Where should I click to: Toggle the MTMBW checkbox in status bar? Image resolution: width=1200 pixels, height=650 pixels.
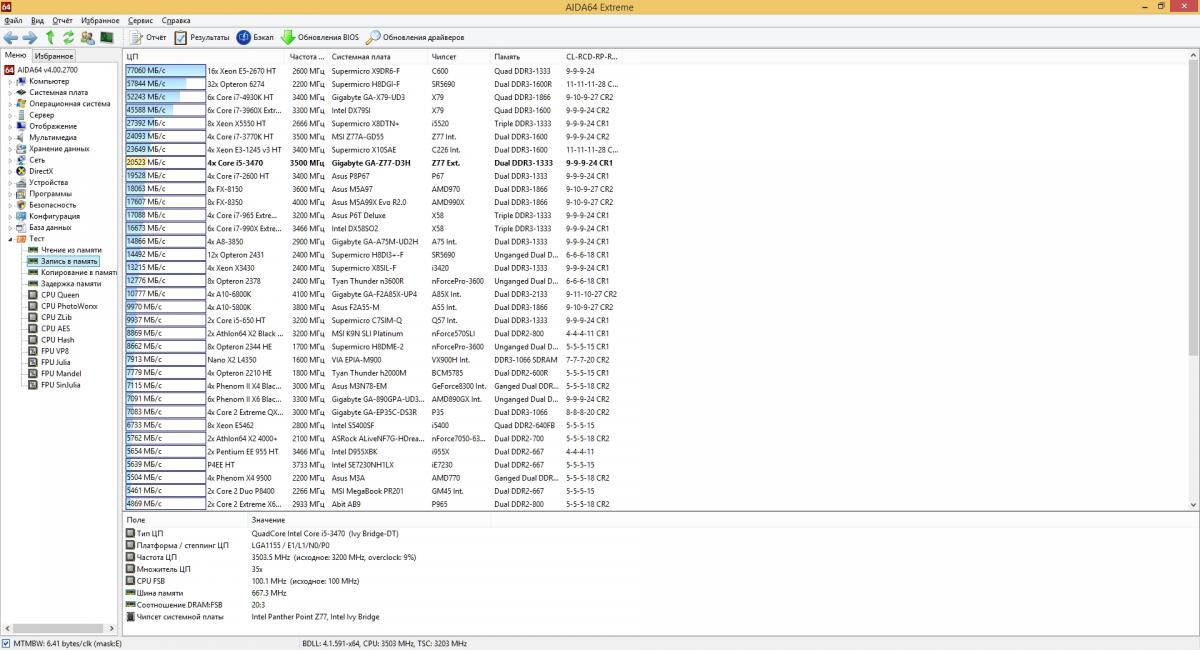point(8,643)
